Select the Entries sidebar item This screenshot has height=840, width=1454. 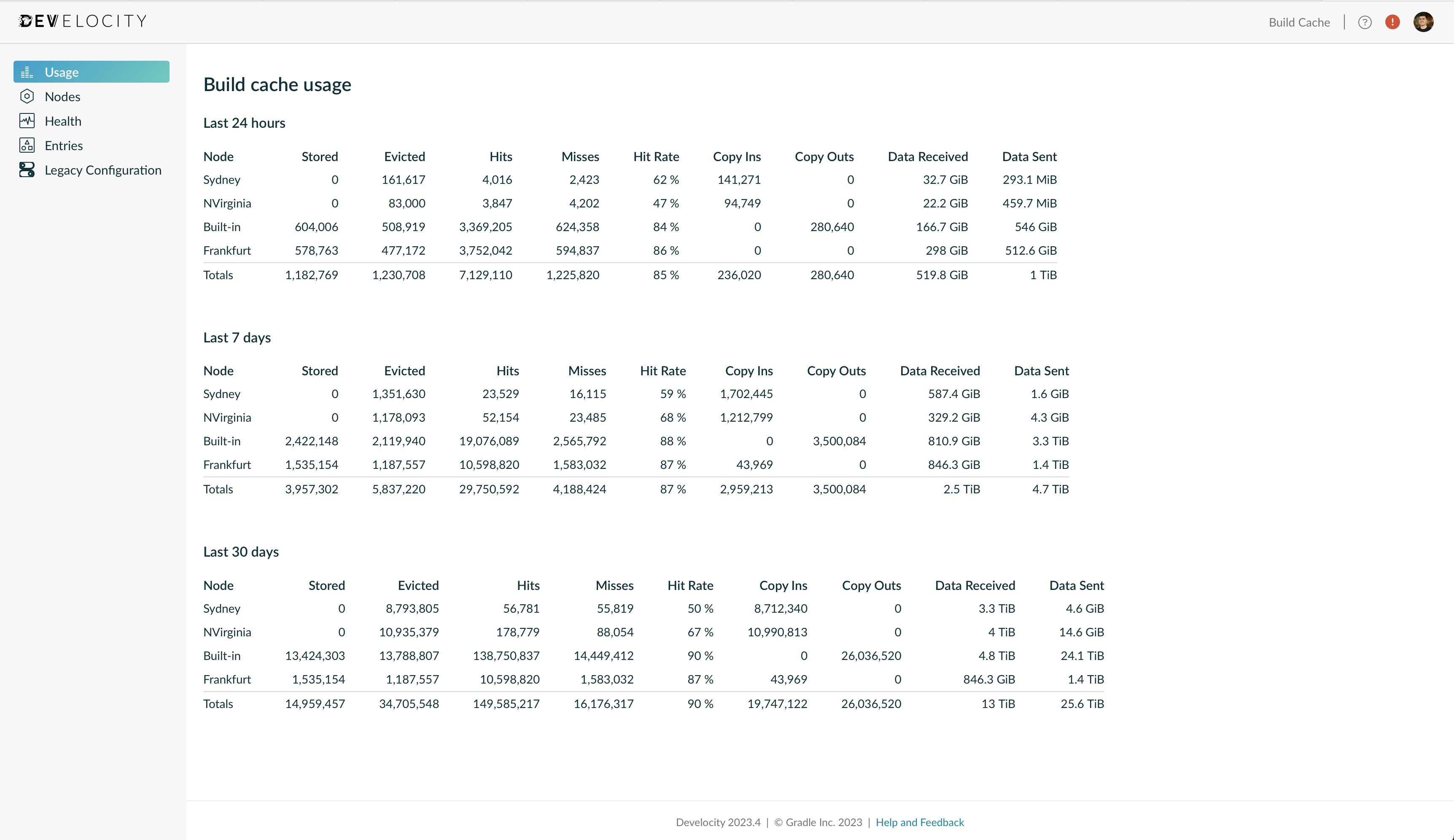click(x=64, y=145)
